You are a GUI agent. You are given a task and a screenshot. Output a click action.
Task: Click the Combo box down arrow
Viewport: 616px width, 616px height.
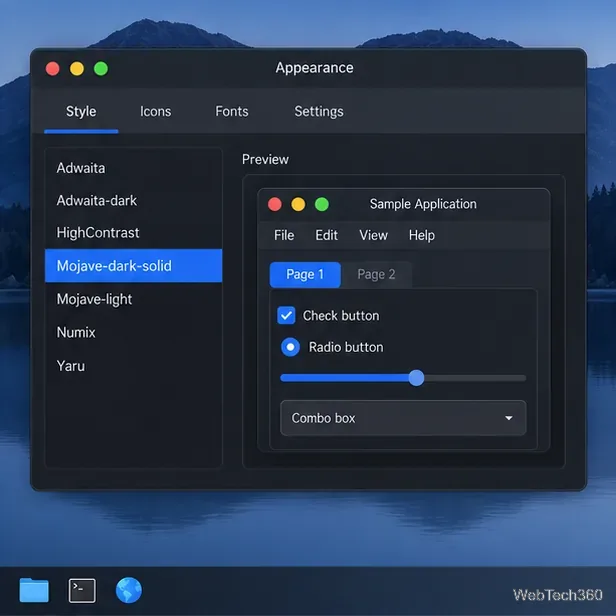[509, 418]
